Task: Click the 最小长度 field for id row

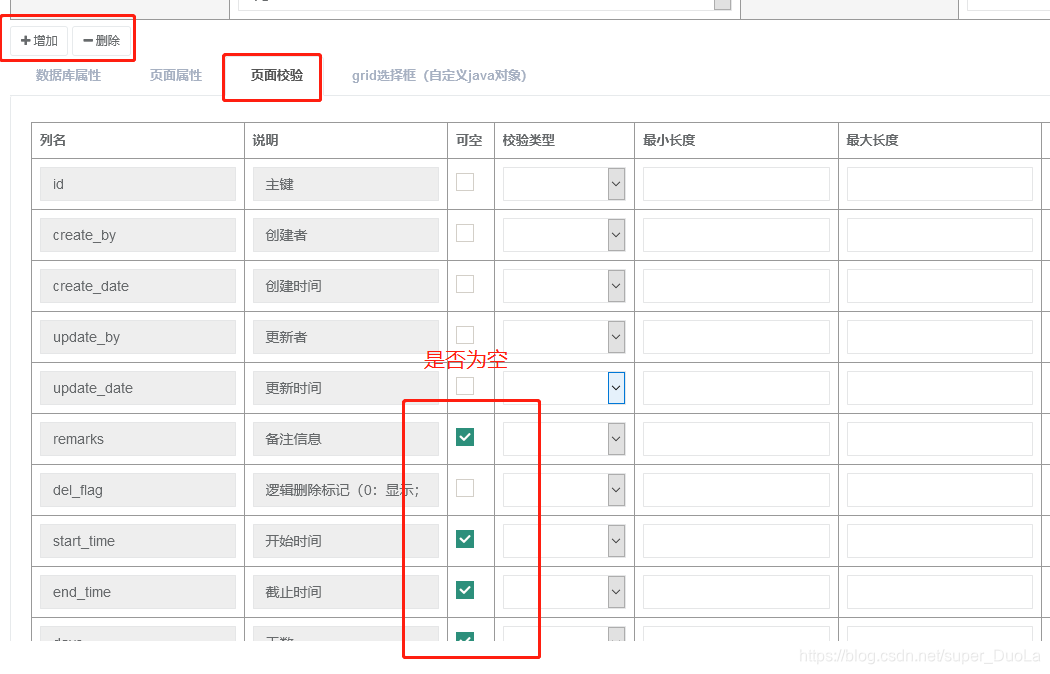Action: [735, 183]
